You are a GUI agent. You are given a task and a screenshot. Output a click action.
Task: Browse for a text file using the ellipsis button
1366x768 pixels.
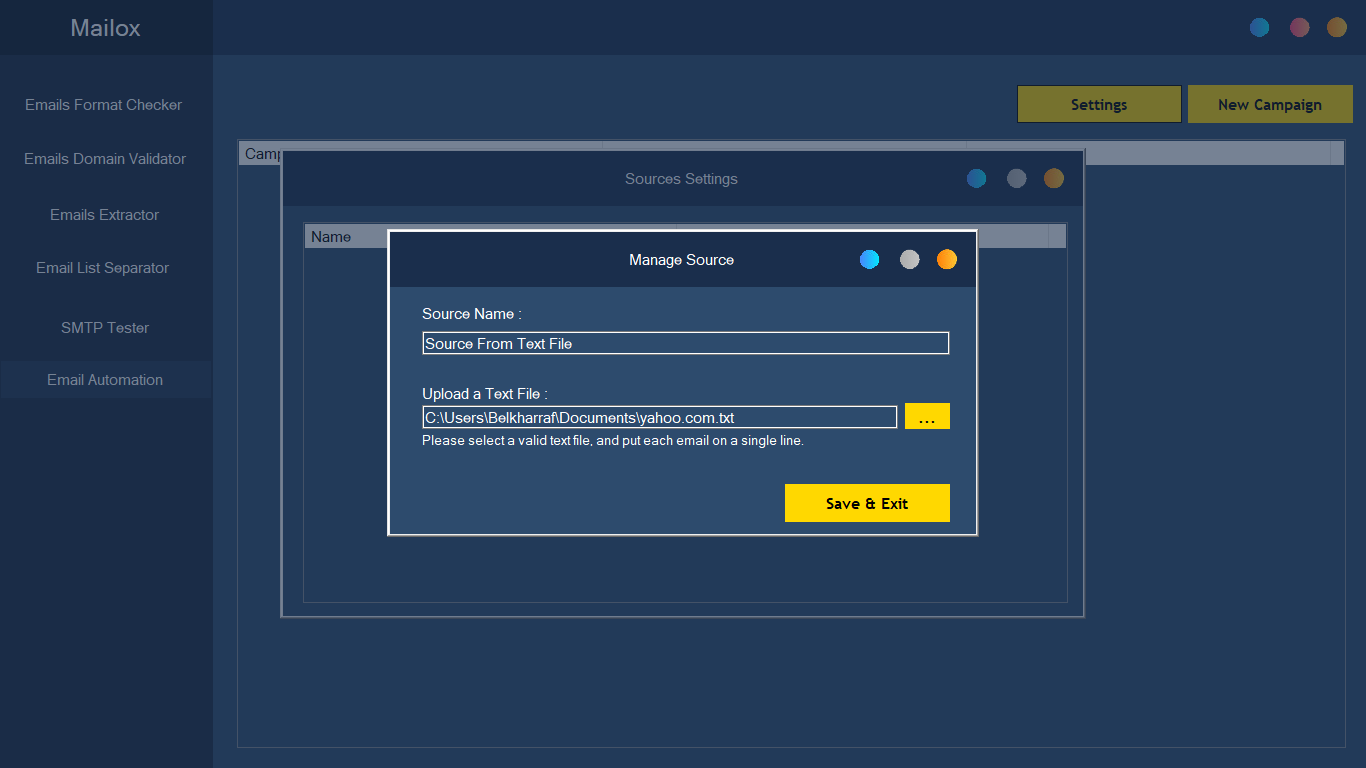click(x=927, y=416)
